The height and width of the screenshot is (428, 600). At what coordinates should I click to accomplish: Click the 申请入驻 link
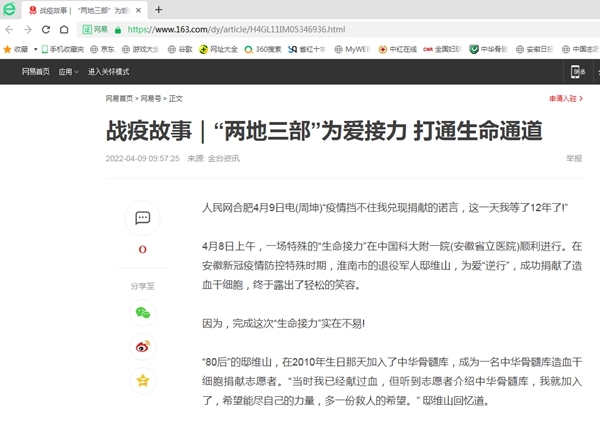[564, 99]
